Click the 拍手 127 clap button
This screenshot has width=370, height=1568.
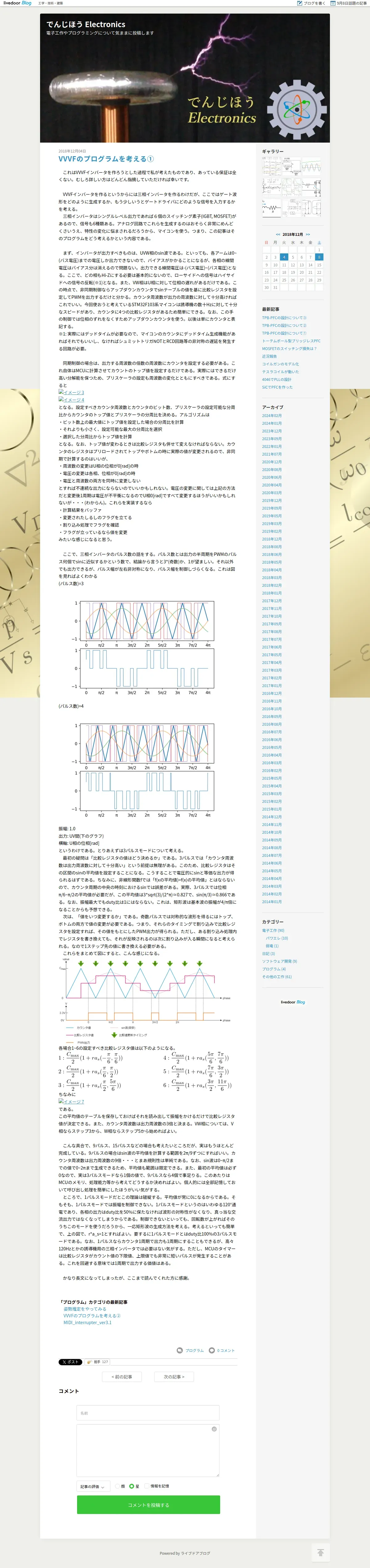coord(97,1362)
